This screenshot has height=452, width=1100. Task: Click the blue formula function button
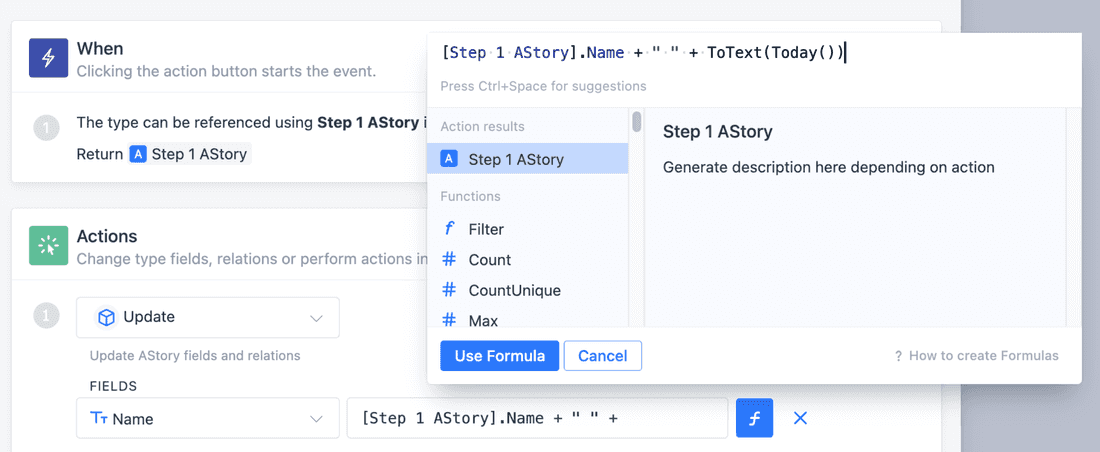[x=754, y=419]
